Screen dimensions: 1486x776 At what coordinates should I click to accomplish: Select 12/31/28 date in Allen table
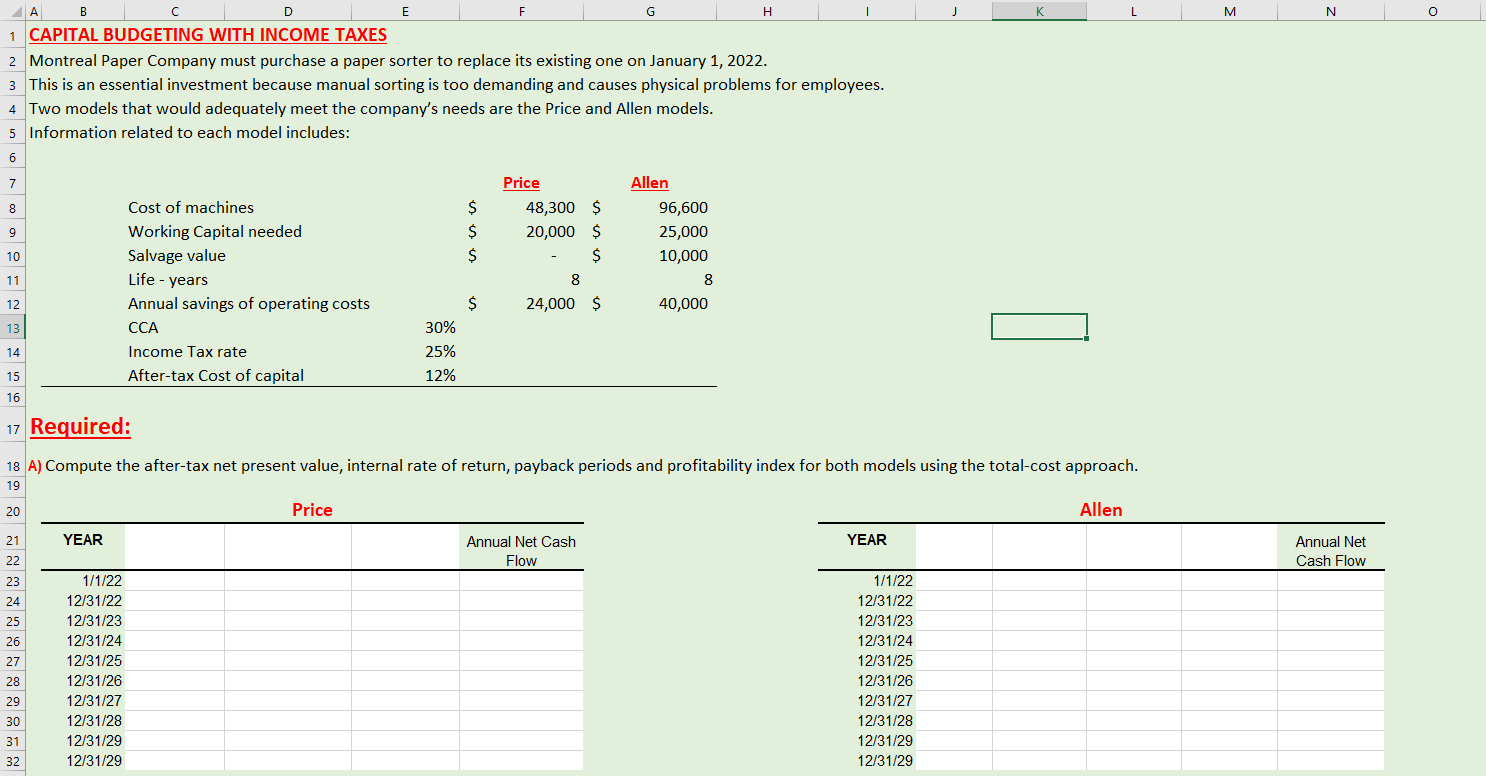click(885, 721)
